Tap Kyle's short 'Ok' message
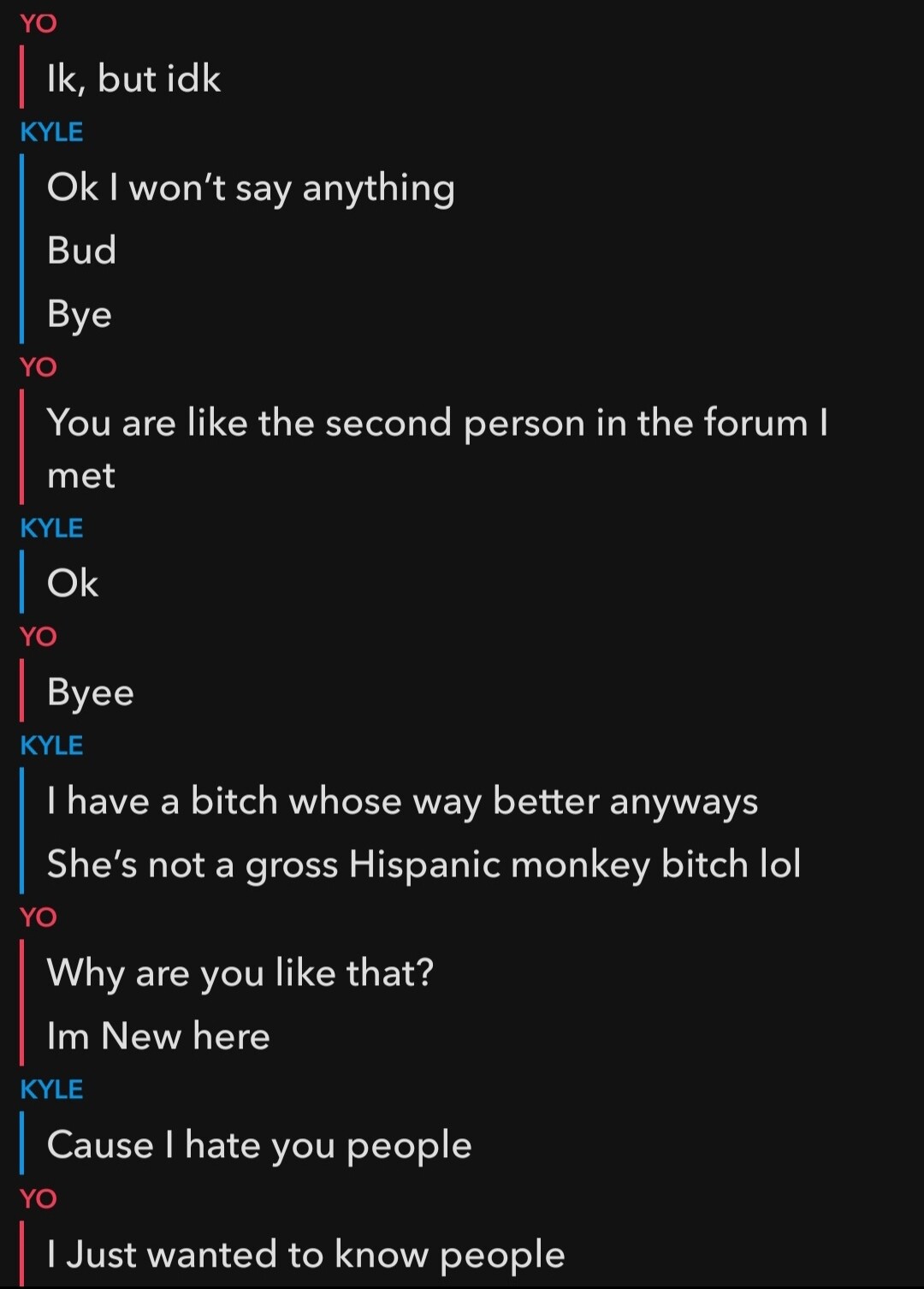Image resolution: width=924 pixels, height=1289 pixels. point(73,584)
